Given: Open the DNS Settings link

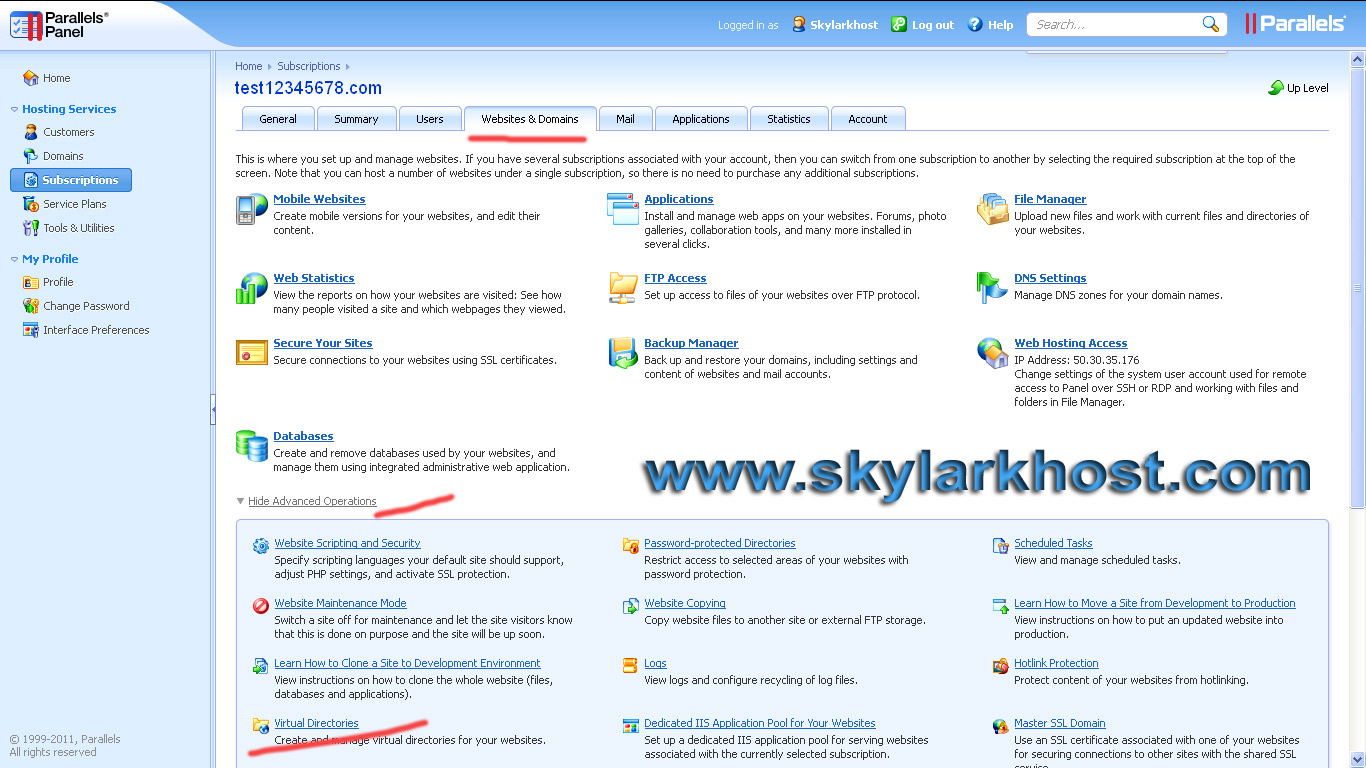Looking at the screenshot, I should [x=1050, y=278].
